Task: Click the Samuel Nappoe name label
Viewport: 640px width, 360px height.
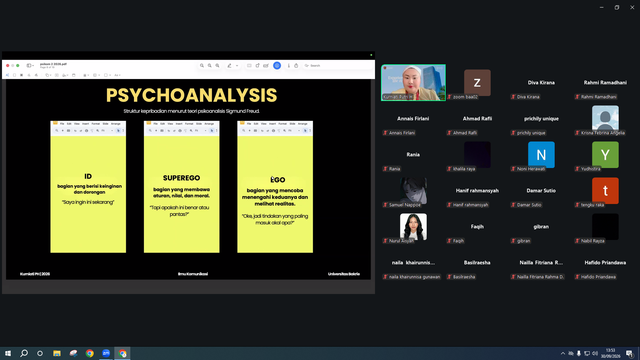Action: click(404, 205)
